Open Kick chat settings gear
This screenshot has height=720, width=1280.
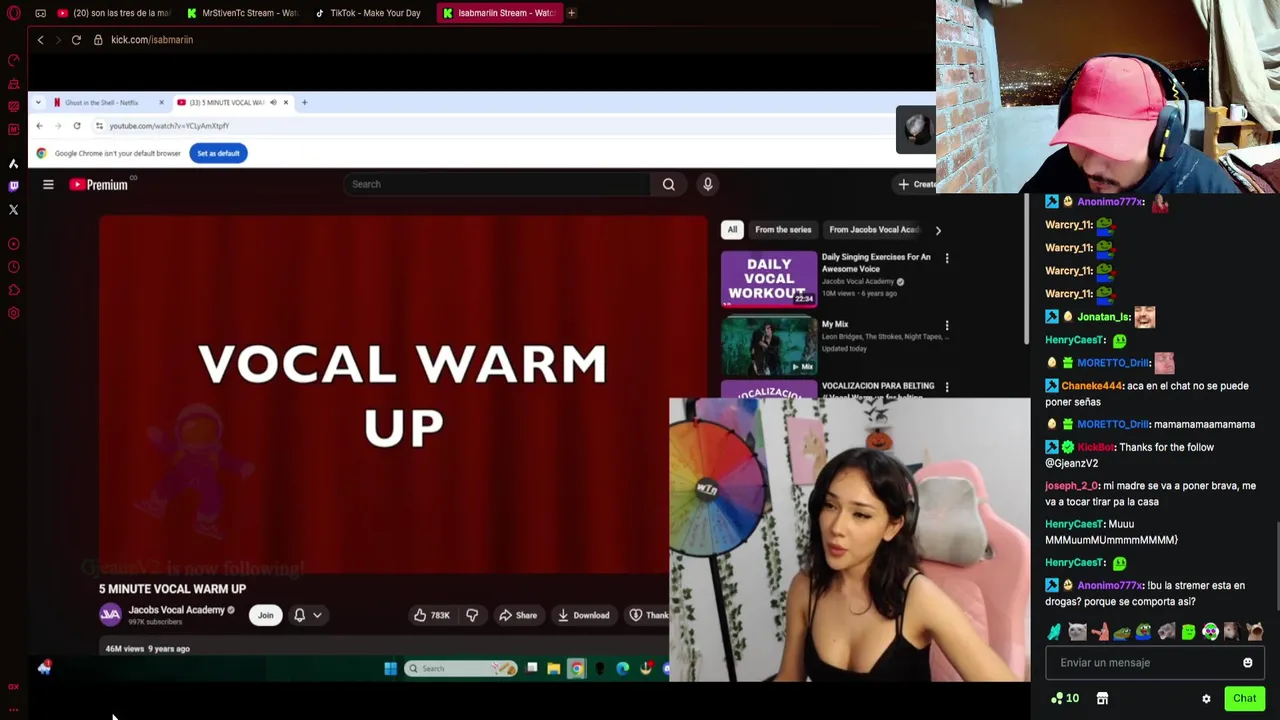[x=1206, y=699]
